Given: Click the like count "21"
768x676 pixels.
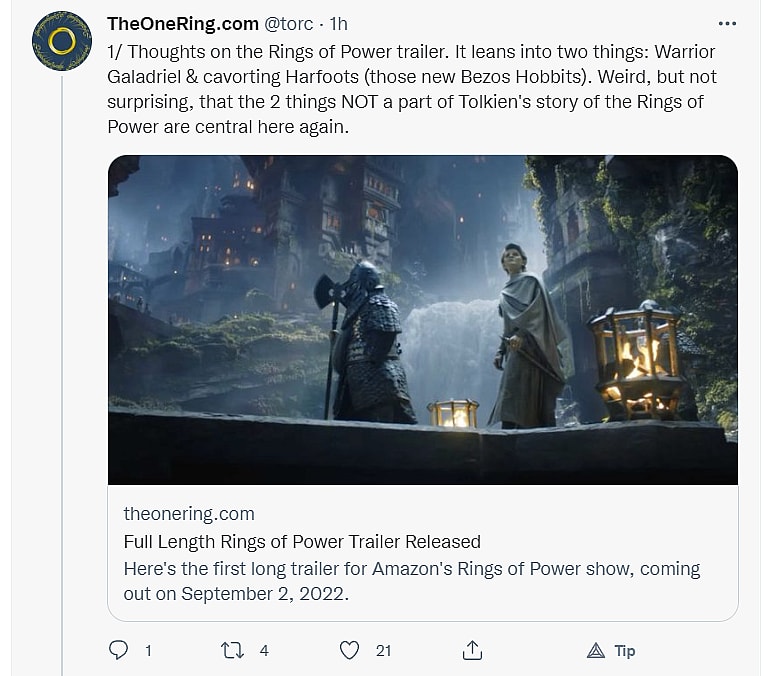Looking at the screenshot, I should pyautogui.click(x=383, y=651).
